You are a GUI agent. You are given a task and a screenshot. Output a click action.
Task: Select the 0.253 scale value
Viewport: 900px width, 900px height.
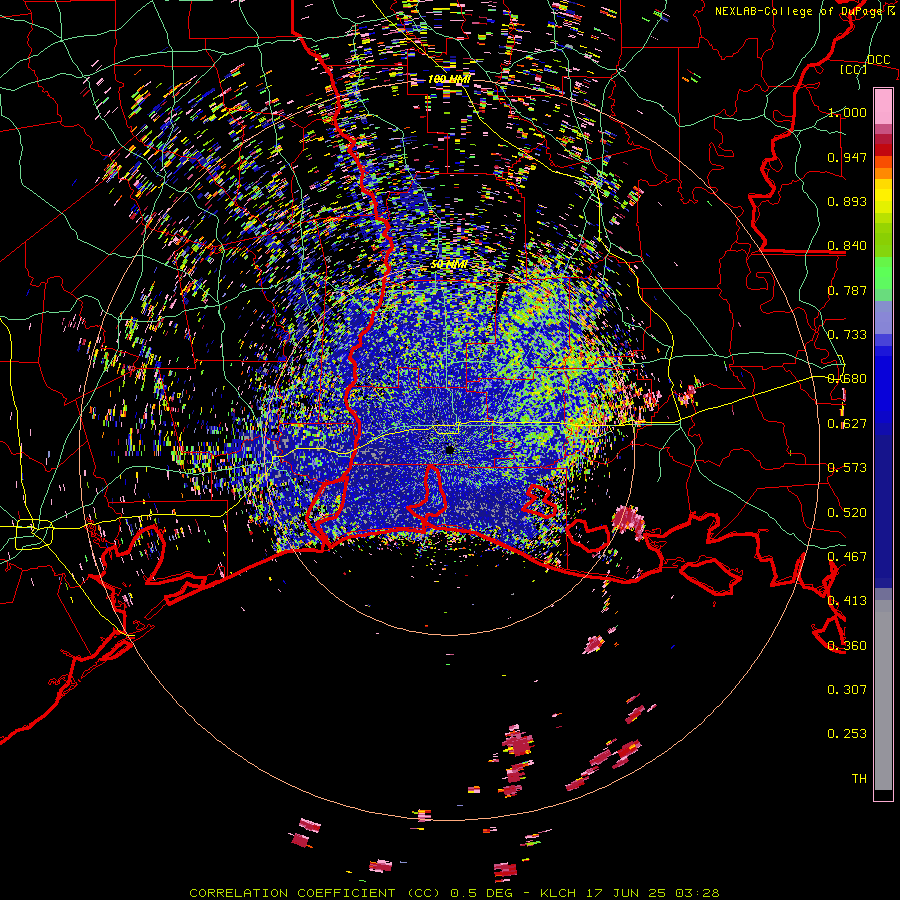[847, 734]
